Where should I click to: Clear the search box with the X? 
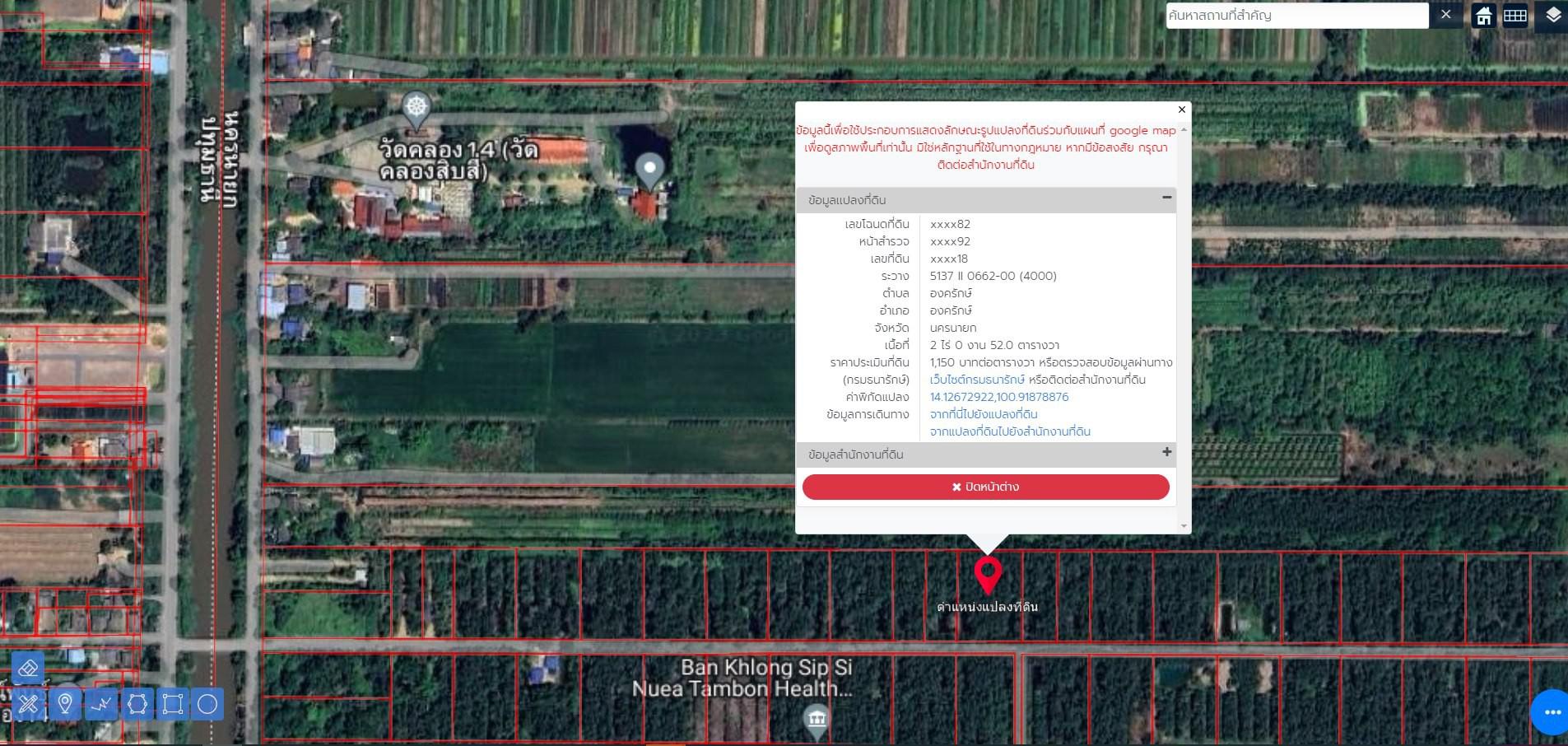pos(1445,15)
